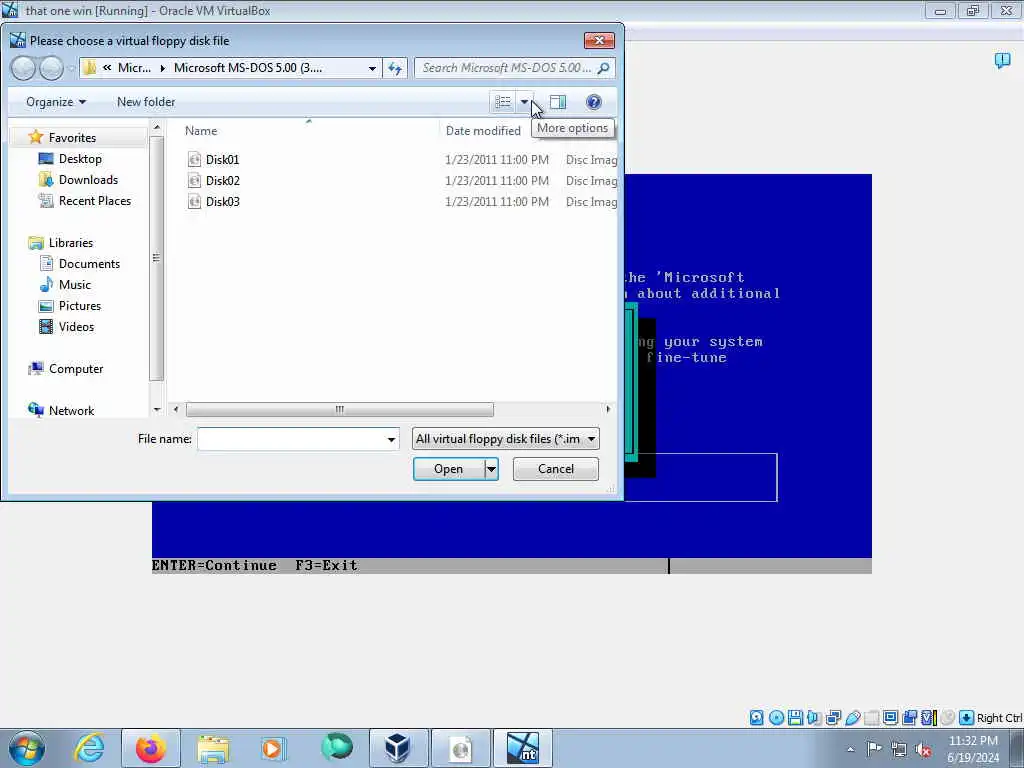The height and width of the screenshot is (768, 1024).
Task: Click the VirtualBox notification icon at top right
Action: (1002, 61)
